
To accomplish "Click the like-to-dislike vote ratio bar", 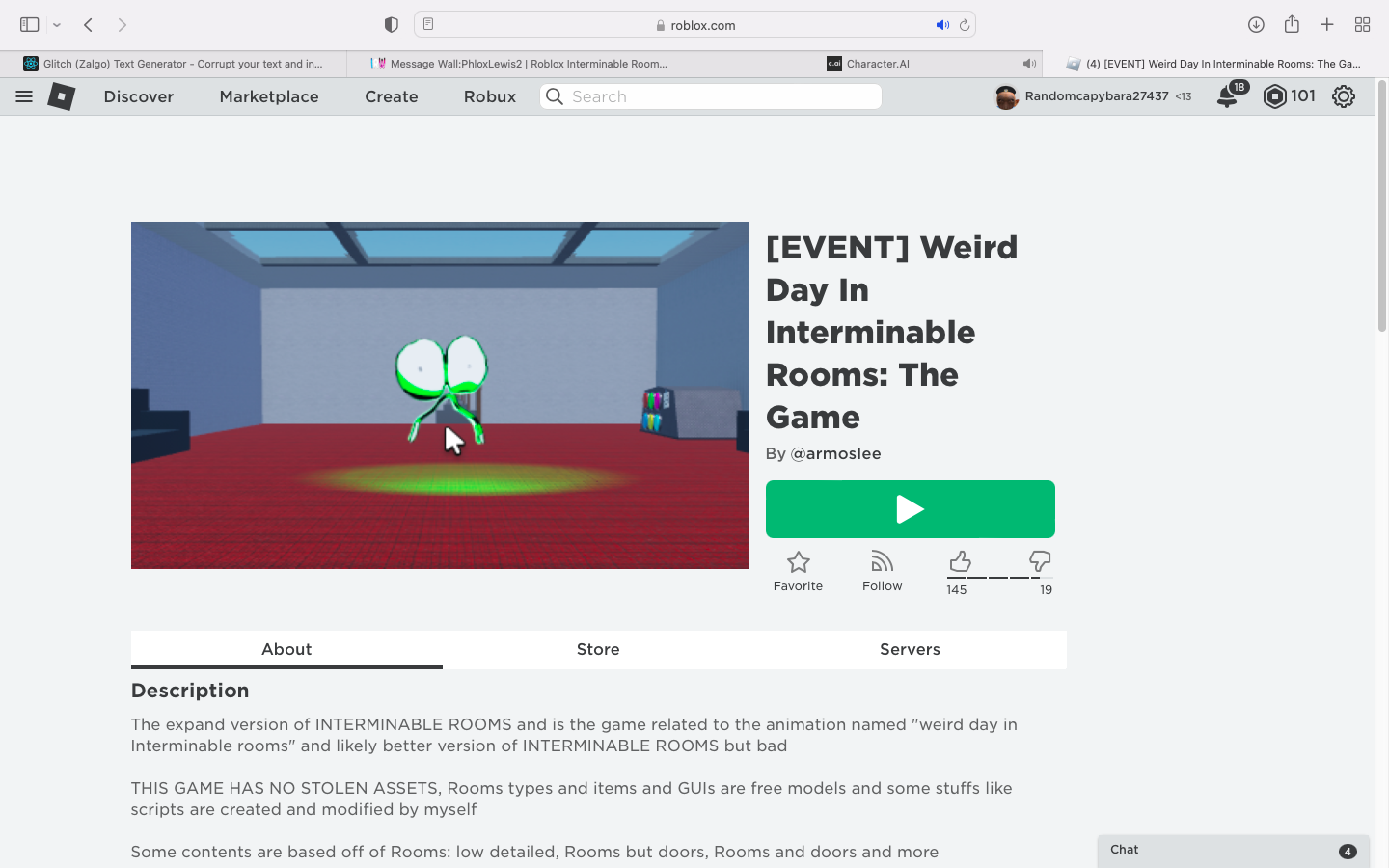I will [x=999, y=578].
